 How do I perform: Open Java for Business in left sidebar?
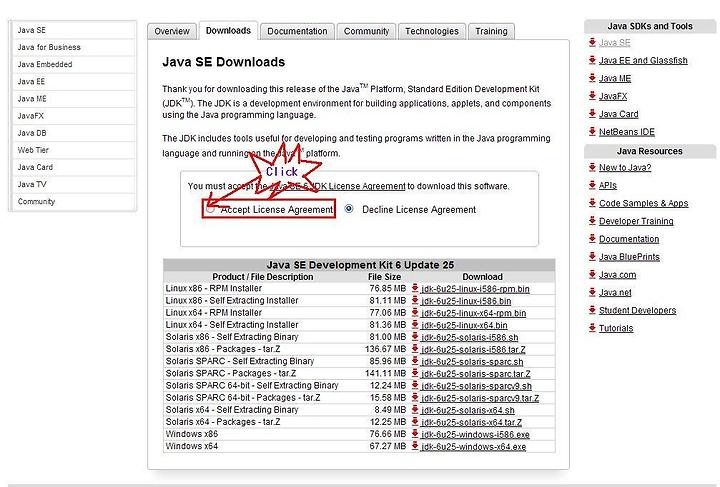tap(74, 47)
